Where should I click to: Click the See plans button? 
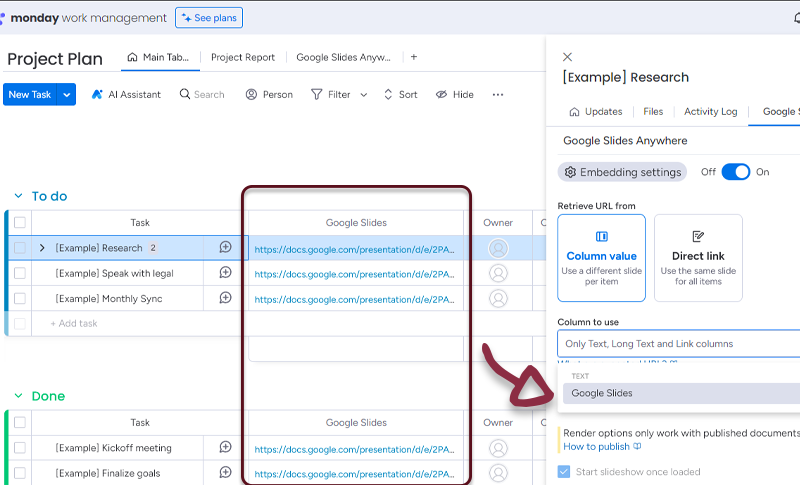(209, 18)
